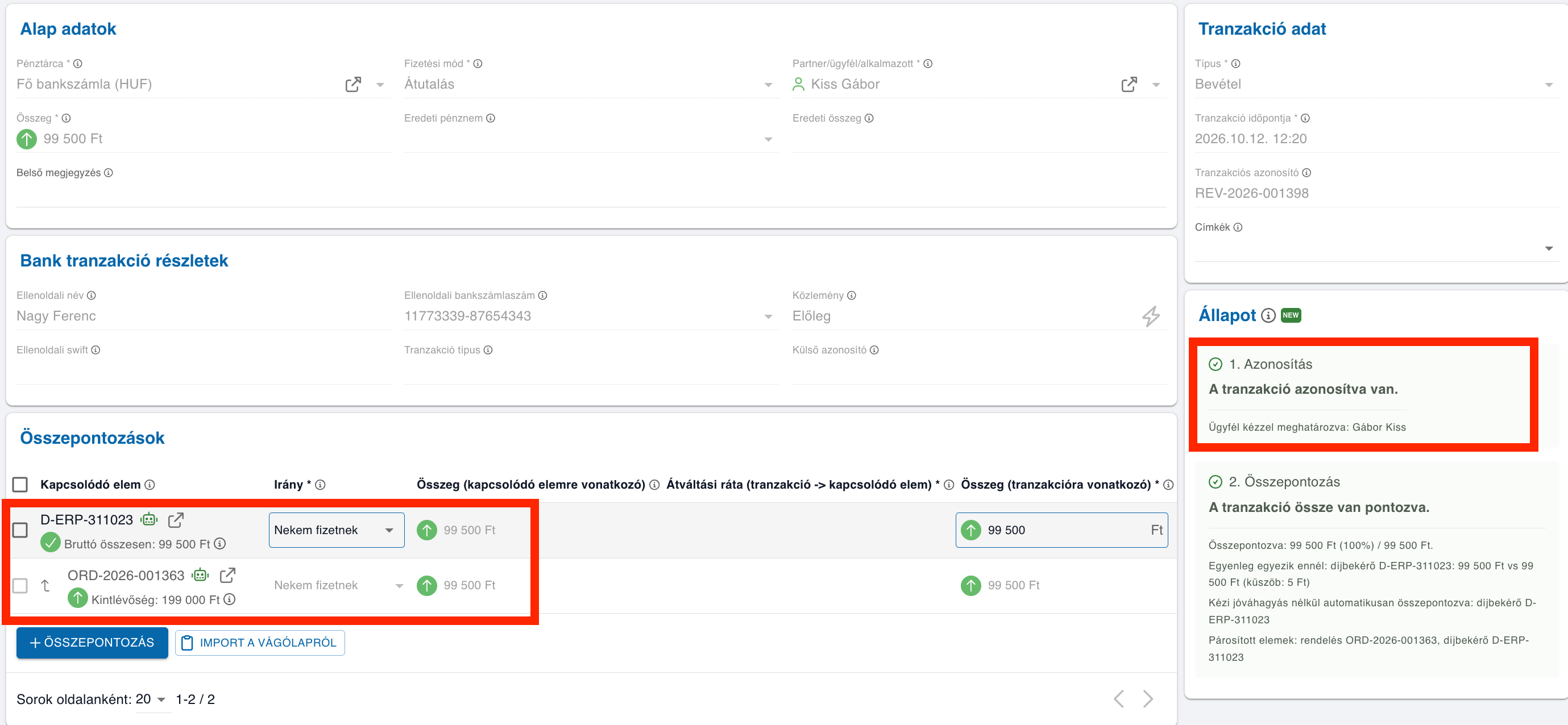Toggle select-all checkbox in Összepontozások header
This screenshot has height=725, width=1568.
pyautogui.click(x=20, y=485)
